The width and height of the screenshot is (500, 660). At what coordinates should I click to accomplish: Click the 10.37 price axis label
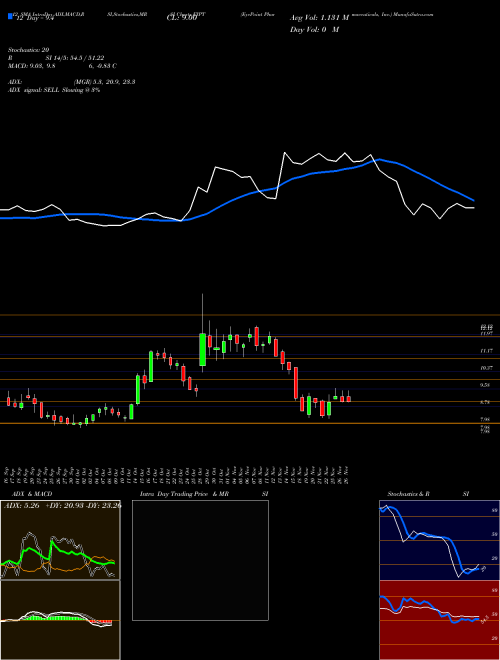487,367
